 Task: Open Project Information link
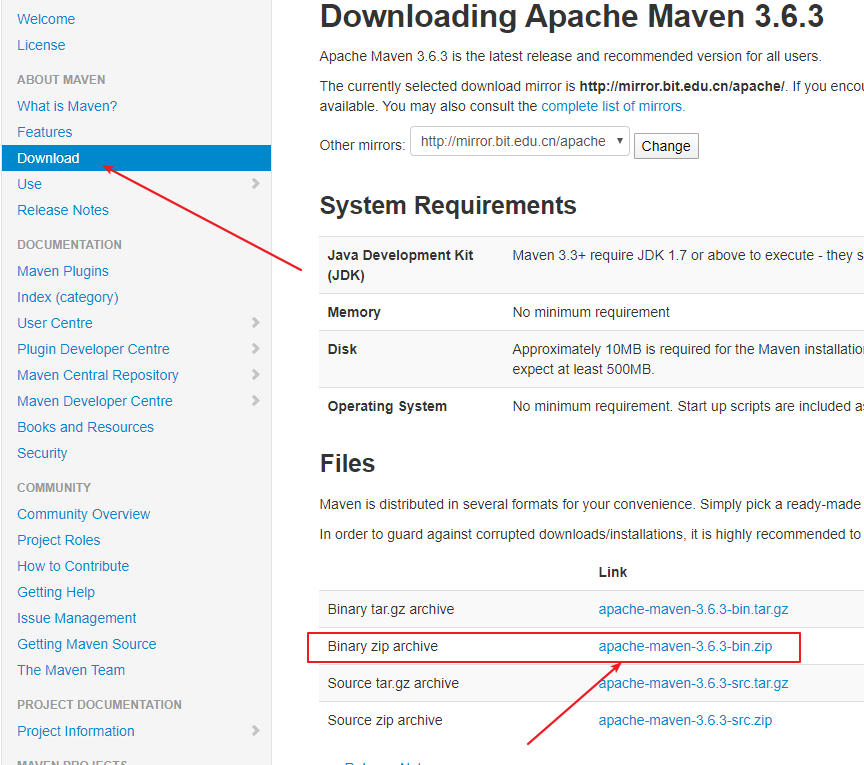click(x=75, y=731)
